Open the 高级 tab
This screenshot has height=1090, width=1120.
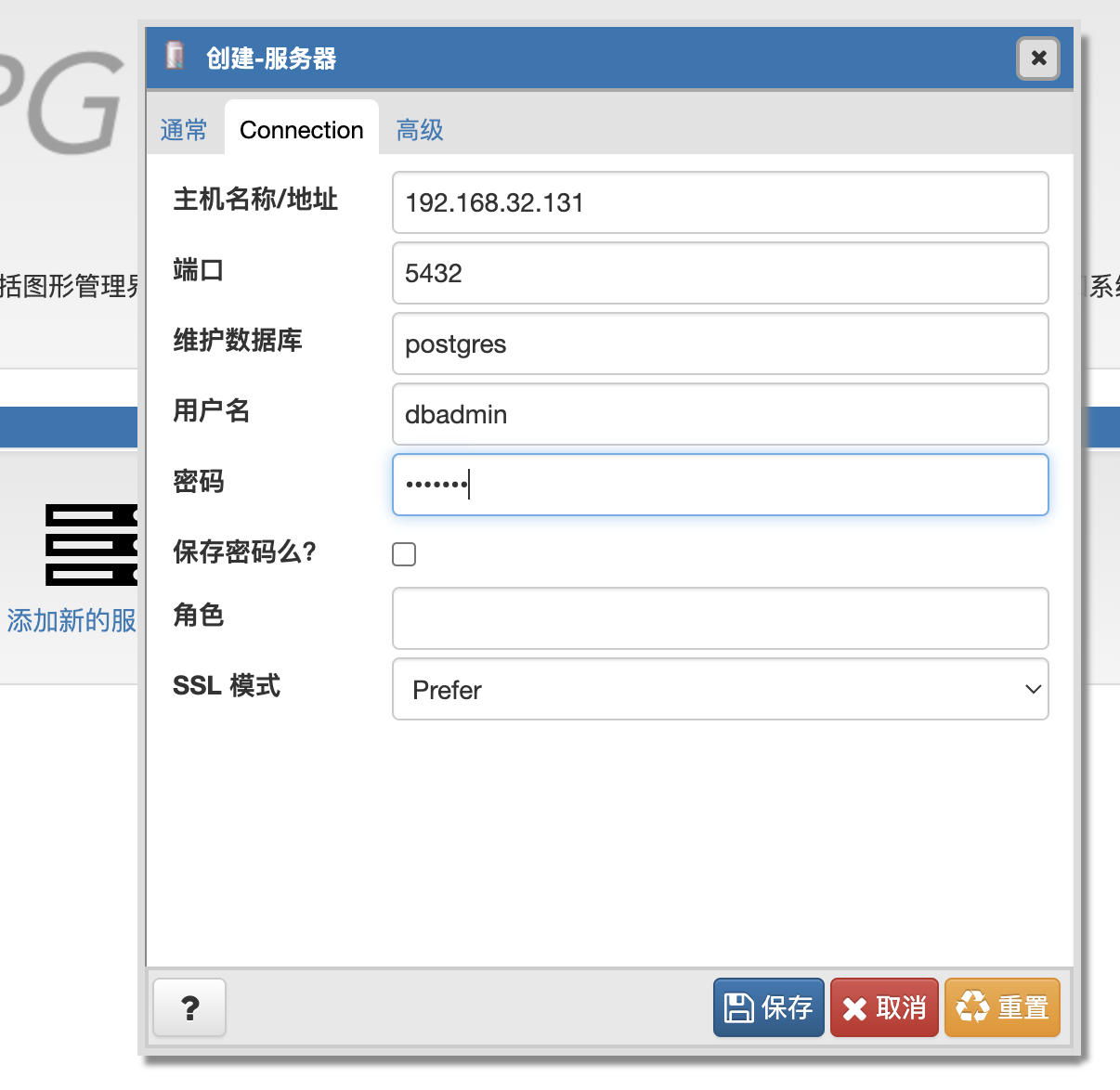[x=419, y=130]
